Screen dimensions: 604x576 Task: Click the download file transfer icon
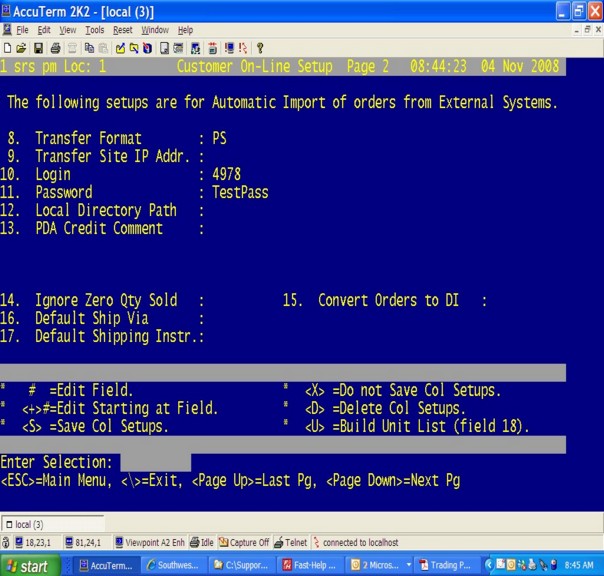[x=134, y=48]
